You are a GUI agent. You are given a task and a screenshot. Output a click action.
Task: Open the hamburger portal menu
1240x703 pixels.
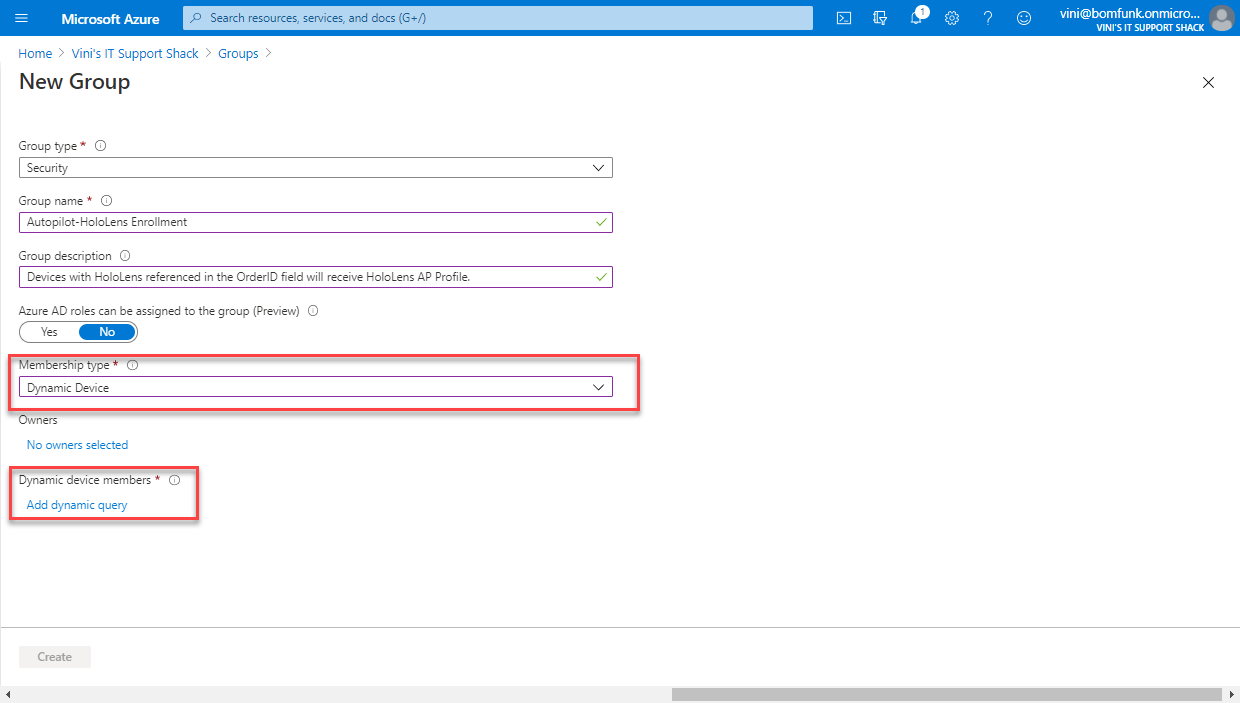coord(22,18)
